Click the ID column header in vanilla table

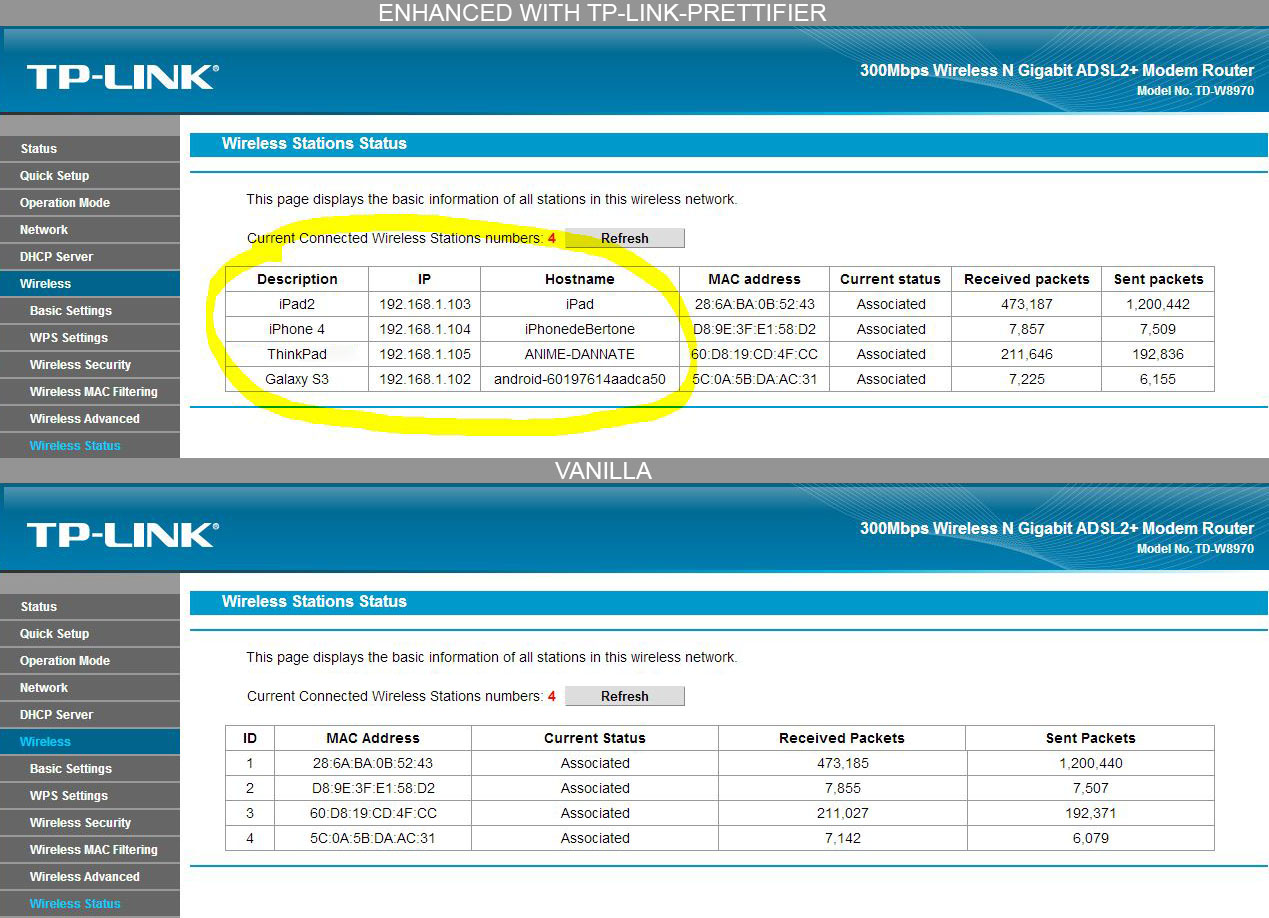point(250,738)
